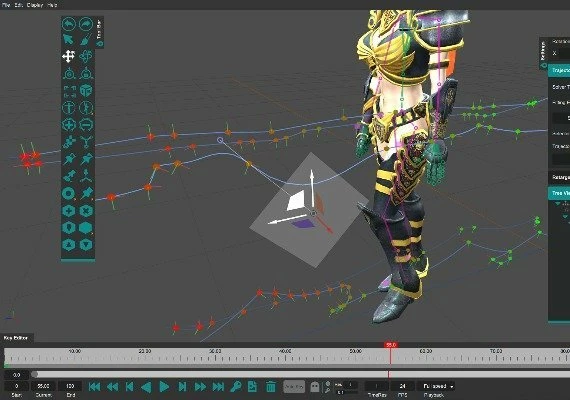Click the circled plus icon in tool bar

(69, 125)
